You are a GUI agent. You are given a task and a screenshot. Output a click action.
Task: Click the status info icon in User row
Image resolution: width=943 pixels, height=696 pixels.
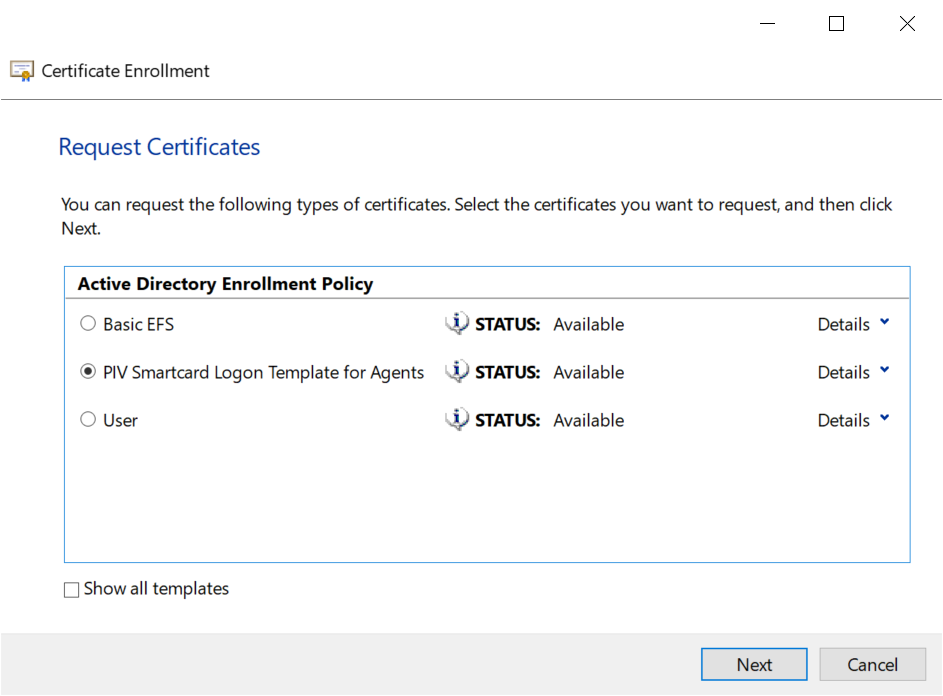(457, 419)
